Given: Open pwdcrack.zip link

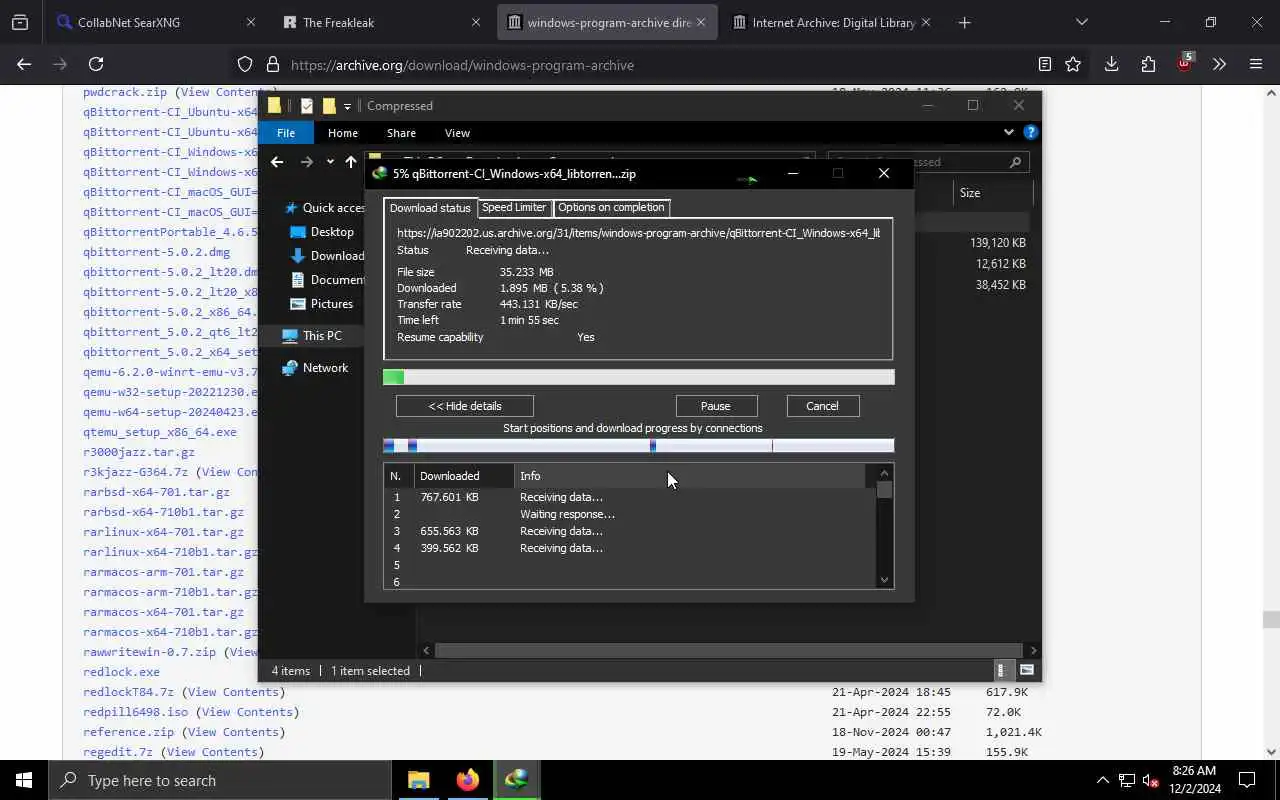Looking at the screenshot, I should point(125,92).
